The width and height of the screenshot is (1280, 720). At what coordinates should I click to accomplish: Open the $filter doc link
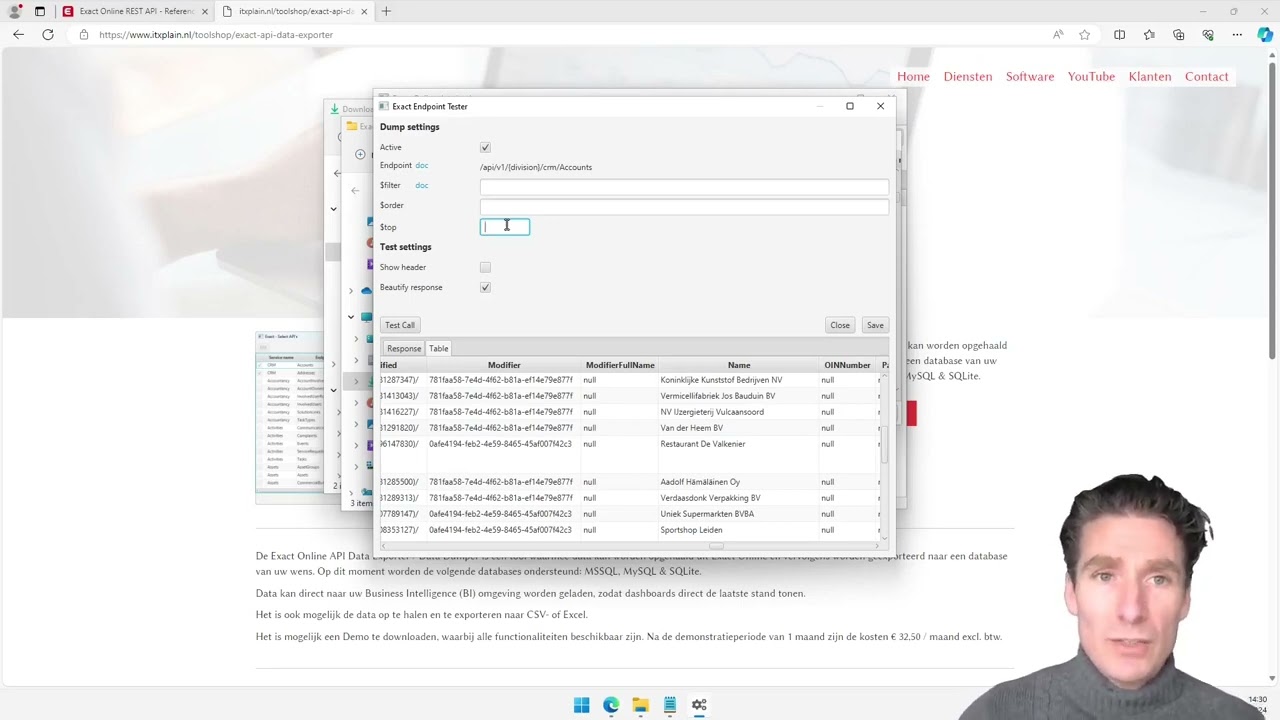422,185
